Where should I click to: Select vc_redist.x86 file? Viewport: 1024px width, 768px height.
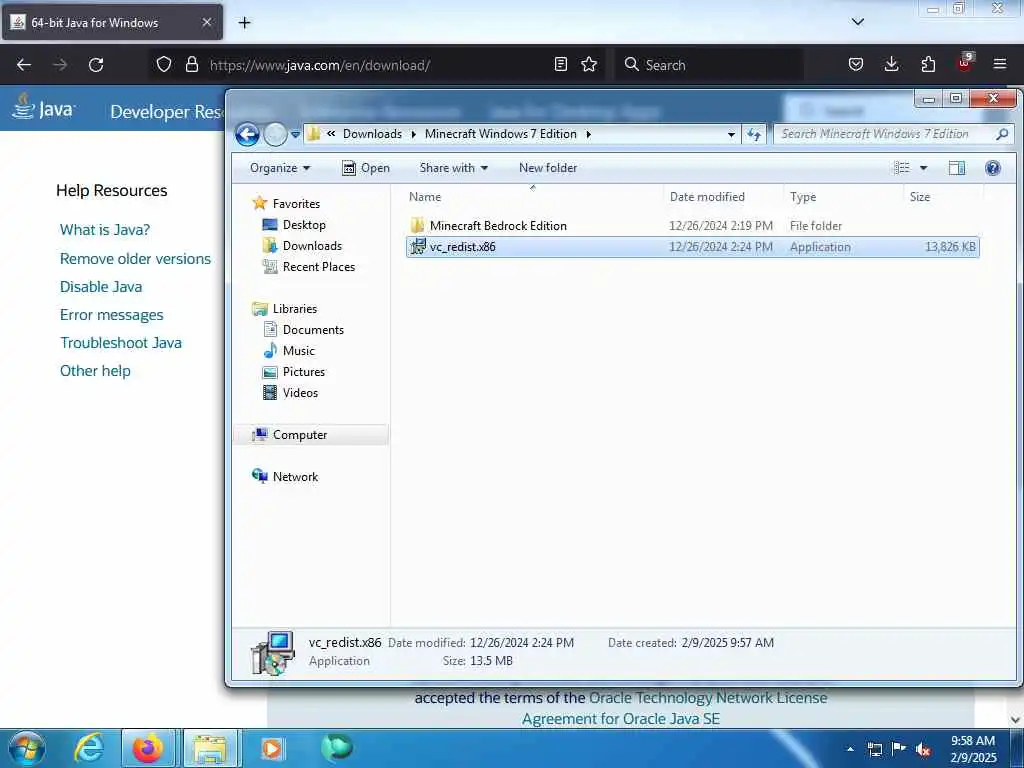click(x=692, y=247)
